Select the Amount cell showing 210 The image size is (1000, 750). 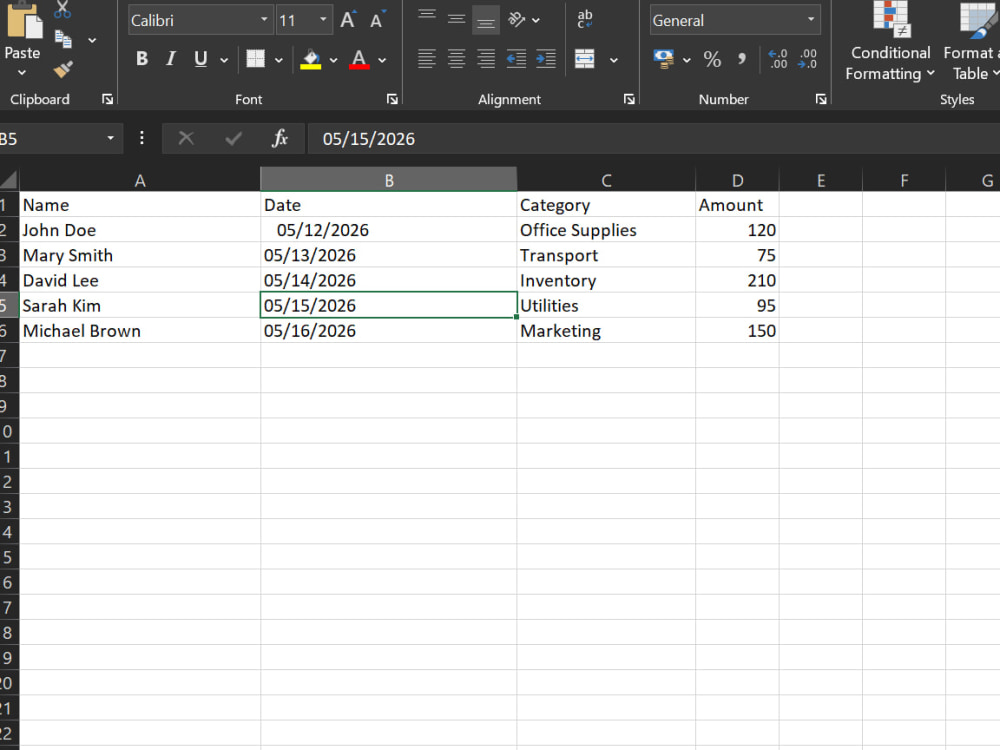[x=737, y=280]
